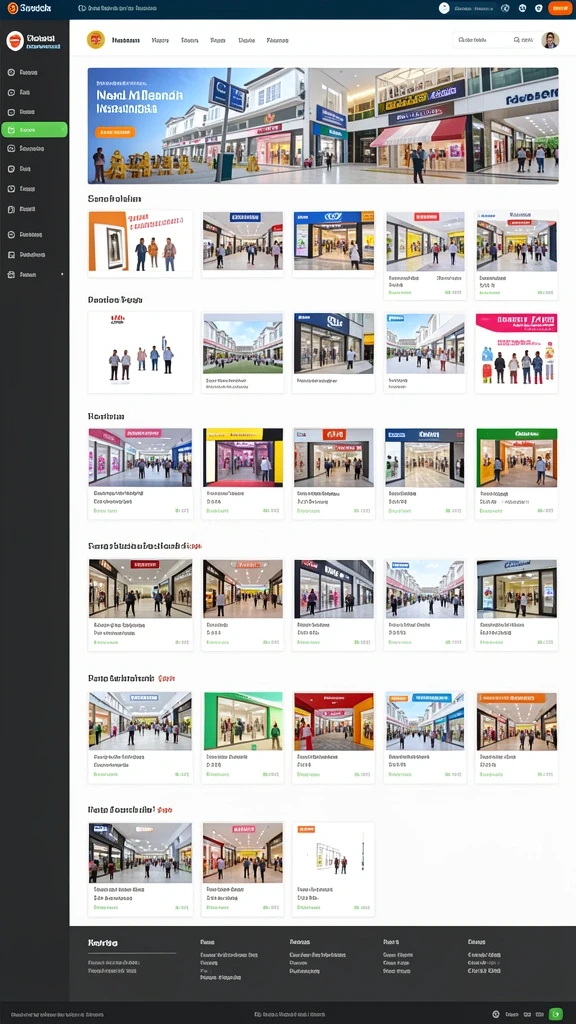Click the first sidebar item's icon
The image size is (576, 1024).
coord(11,72)
